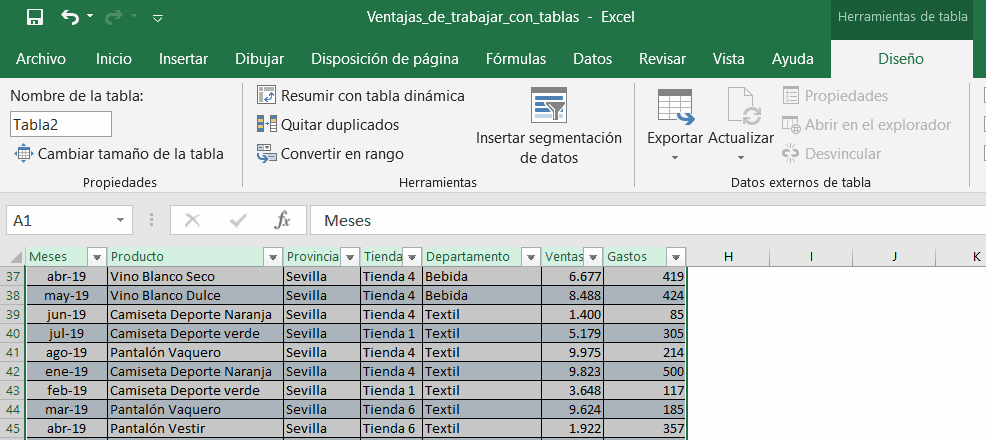986x440 pixels.
Task: Click Bebida in row 37
Action: tap(482, 277)
